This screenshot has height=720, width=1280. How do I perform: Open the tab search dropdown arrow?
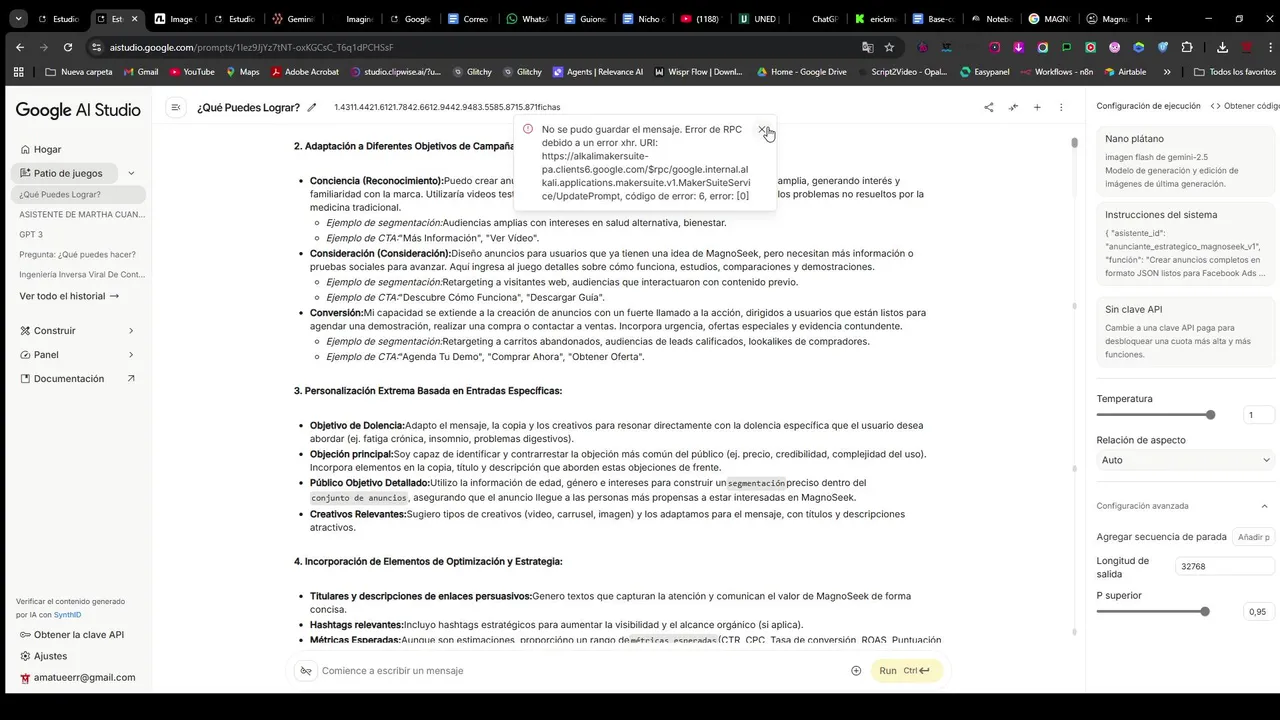coord(18,19)
